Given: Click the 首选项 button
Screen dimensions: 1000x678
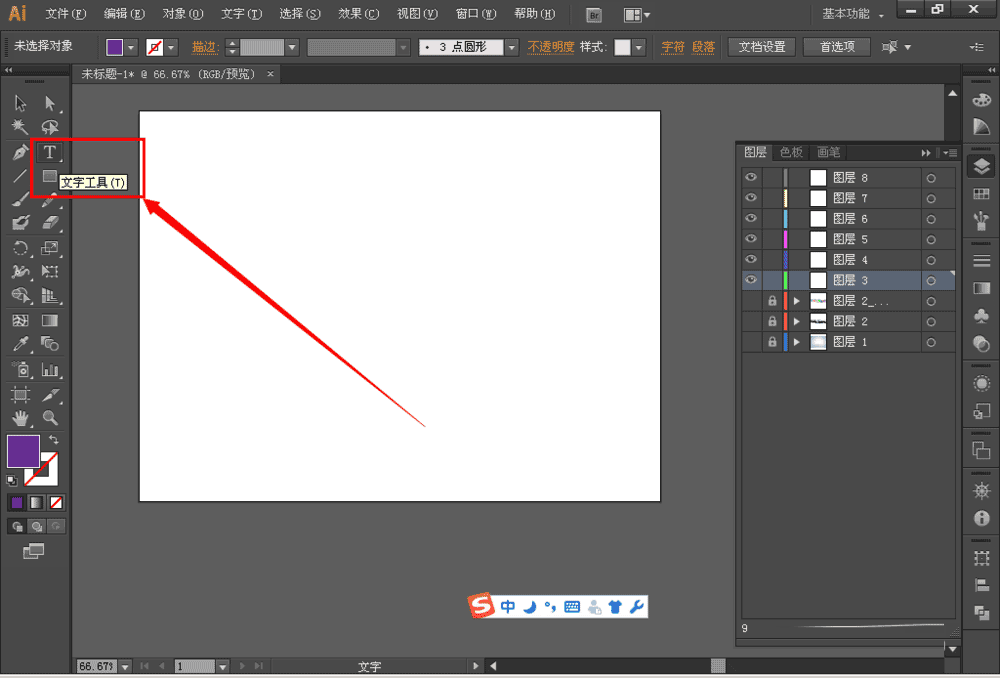Looking at the screenshot, I should 837,47.
